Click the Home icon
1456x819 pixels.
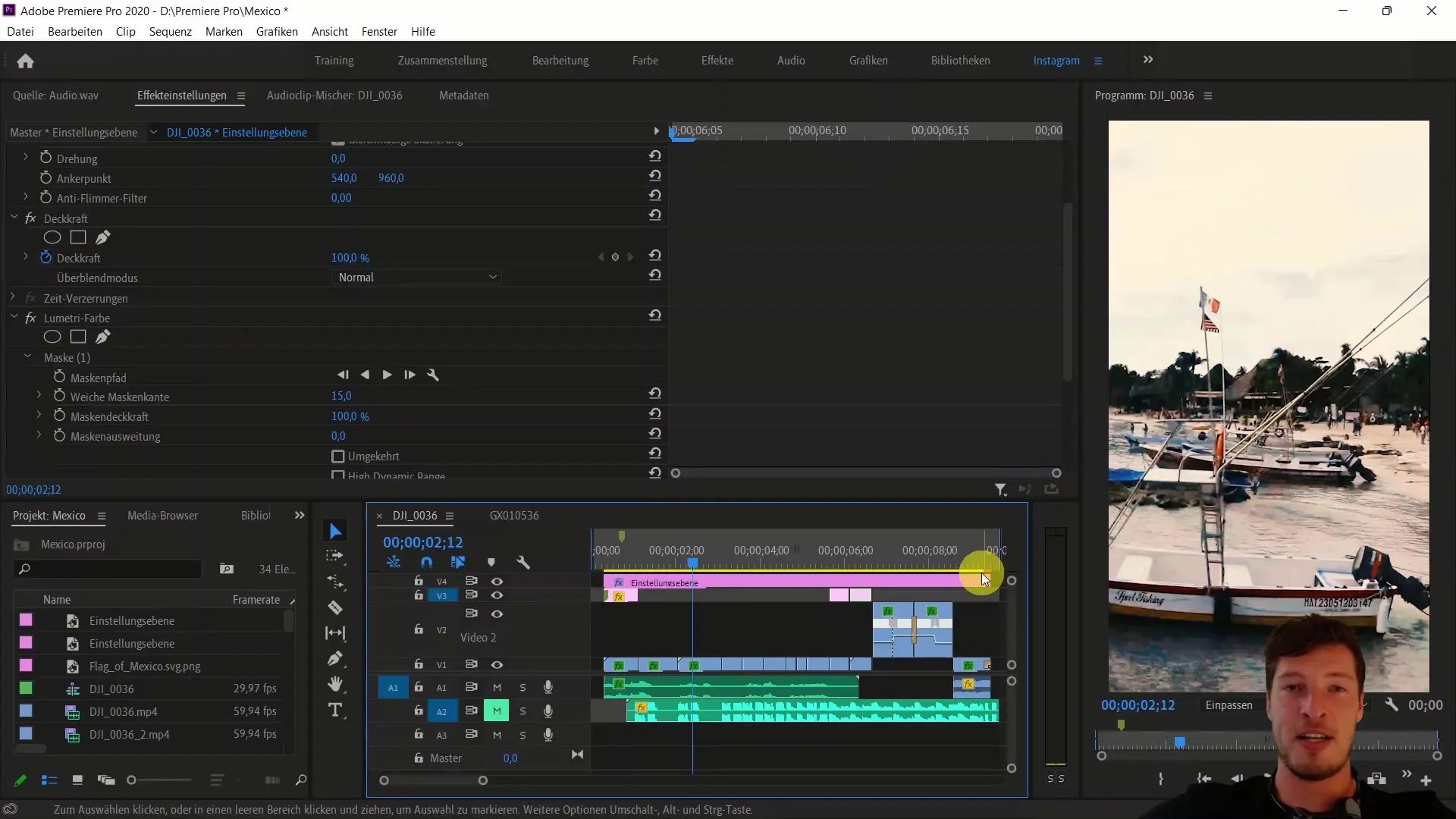coord(25,61)
